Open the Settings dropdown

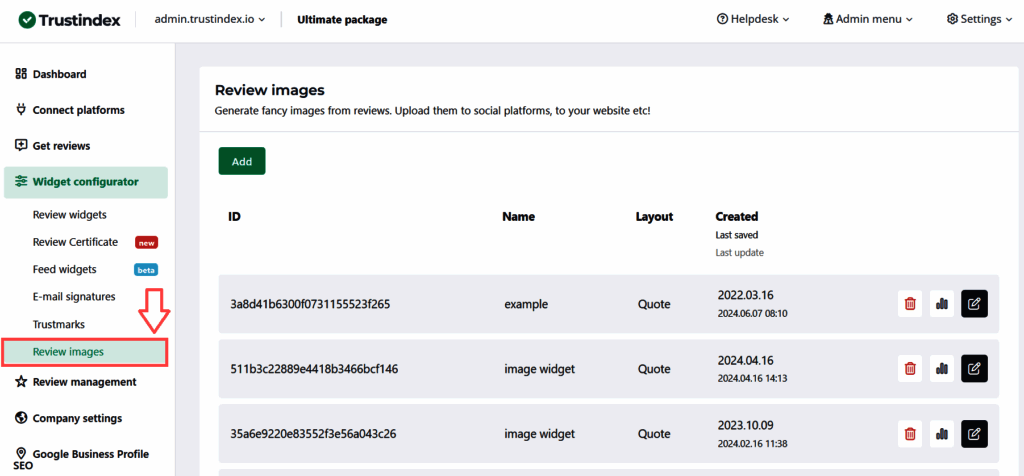tap(979, 19)
